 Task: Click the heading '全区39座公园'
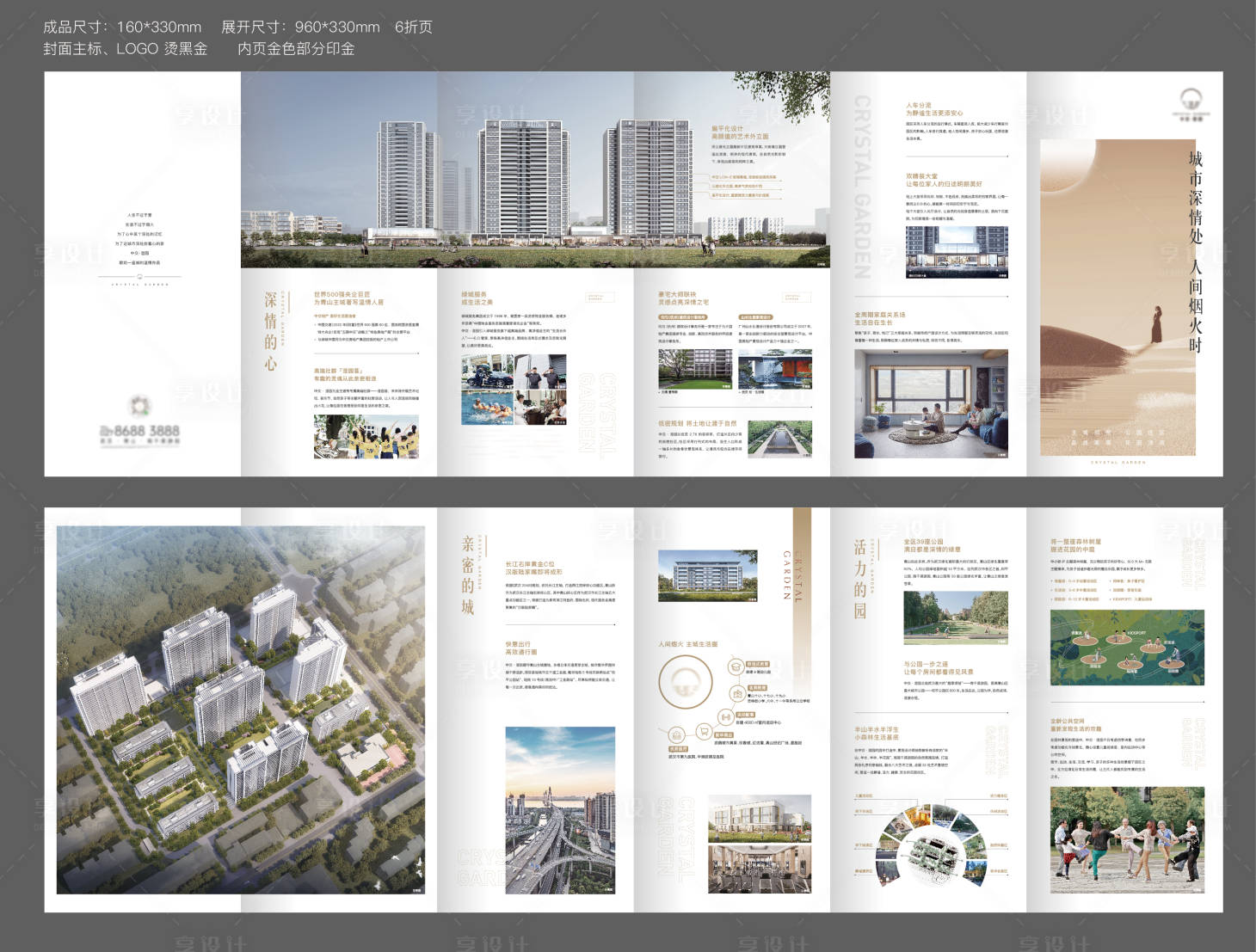923,543
